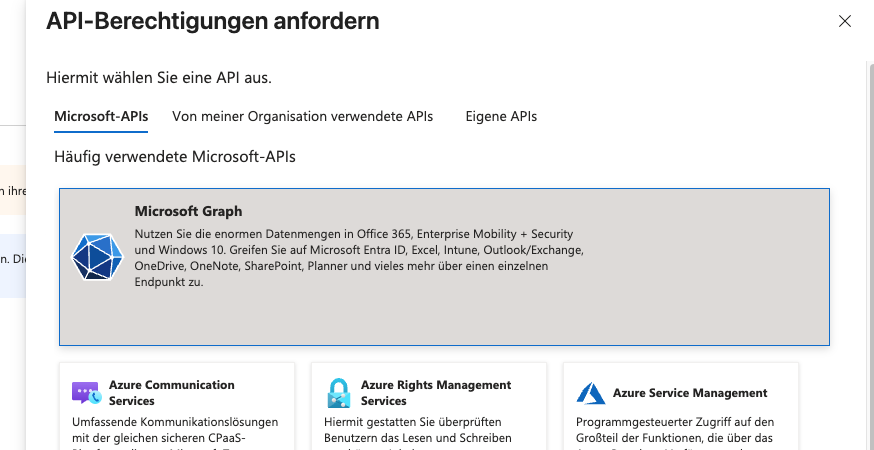Click the Azure Communication Services chat icon
The height and width of the screenshot is (450, 874).
pyautogui.click(x=86, y=392)
